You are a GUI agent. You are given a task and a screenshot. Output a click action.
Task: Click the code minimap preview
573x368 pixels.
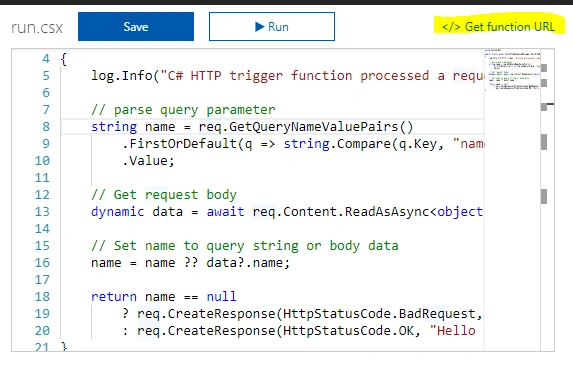512,69
